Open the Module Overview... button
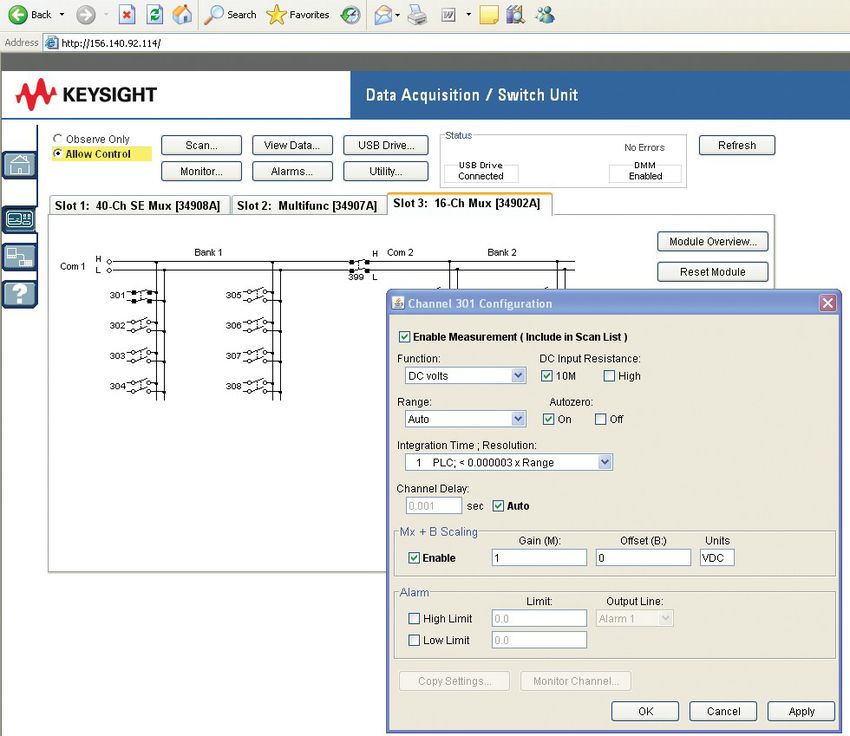The height and width of the screenshot is (736, 850). (x=713, y=242)
